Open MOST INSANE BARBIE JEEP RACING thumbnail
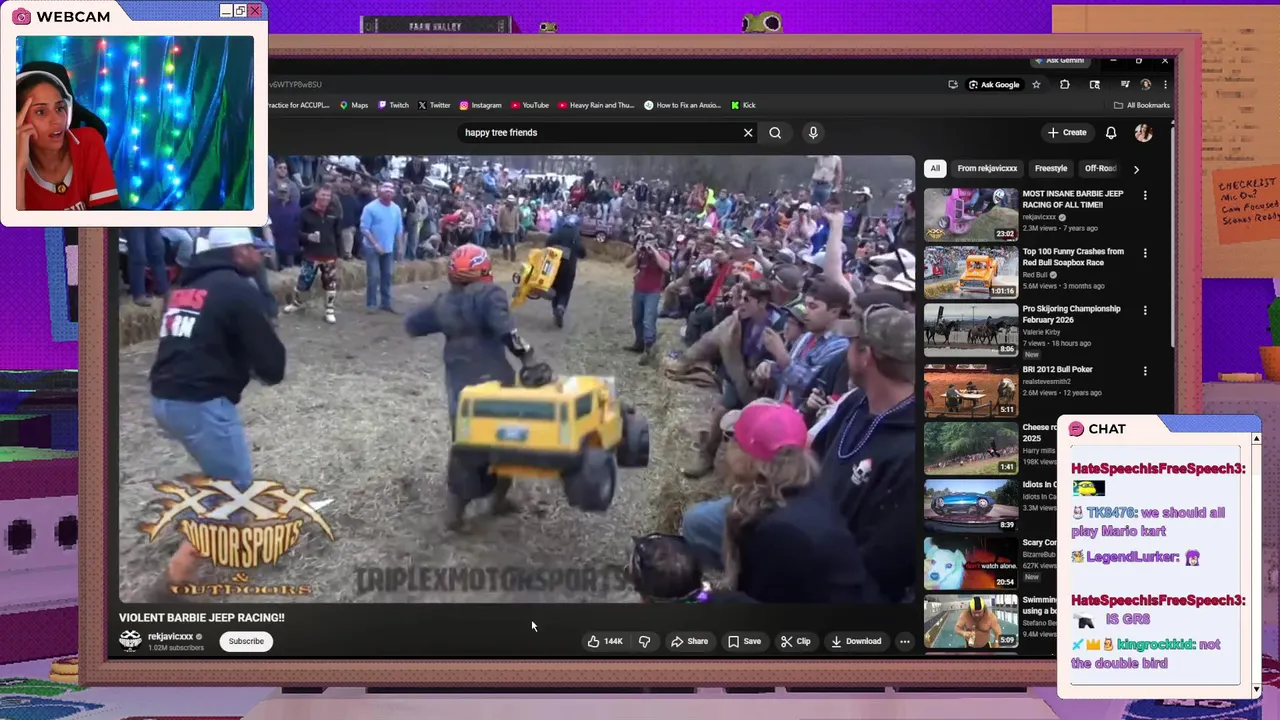Image resolution: width=1280 pixels, height=720 pixels. pos(971,214)
